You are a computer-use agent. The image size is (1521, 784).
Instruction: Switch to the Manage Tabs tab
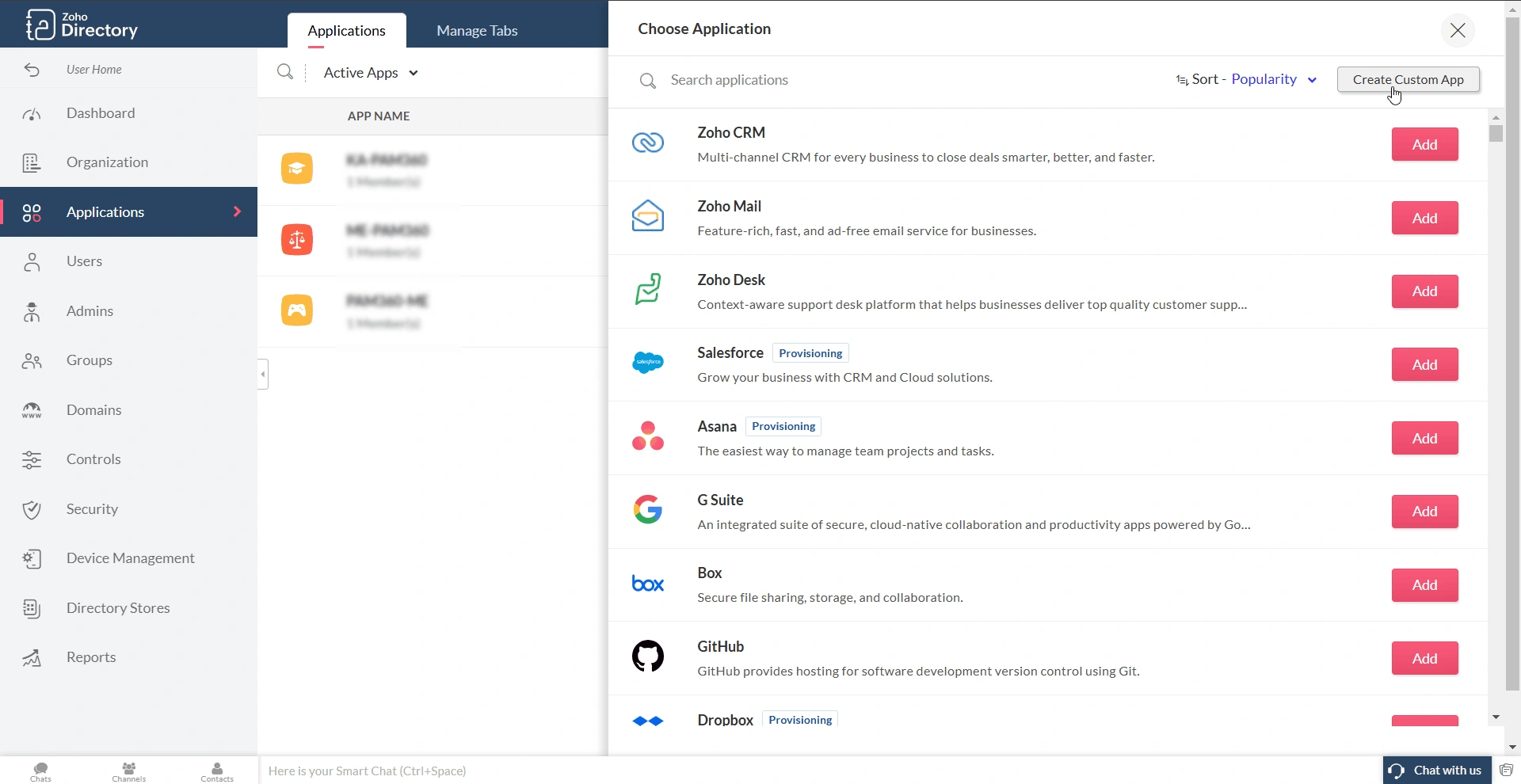coord(475,30)
